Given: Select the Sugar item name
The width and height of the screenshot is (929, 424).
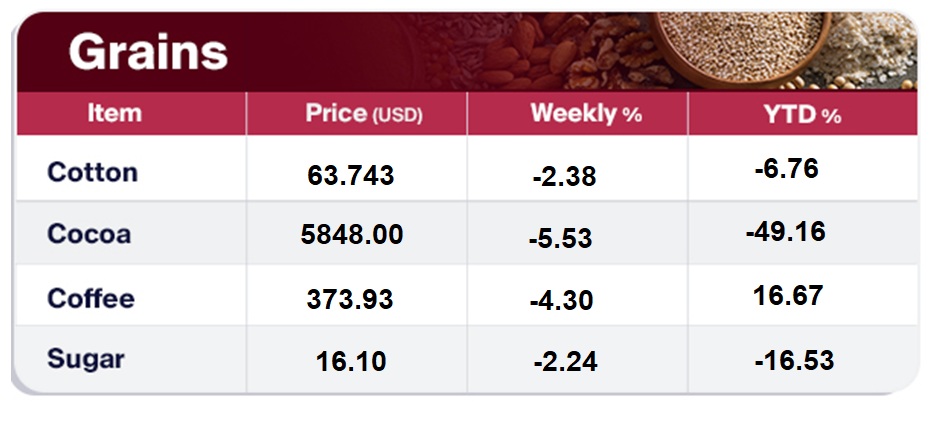Looking at the screenshot, I should tap(87, 358).
